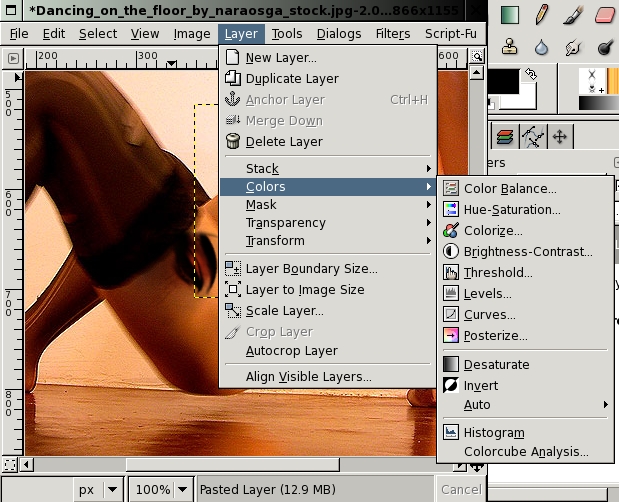Choose Delete Layer with trash icon
This screenshot has width=619, height=502.
tap(328, 141)
